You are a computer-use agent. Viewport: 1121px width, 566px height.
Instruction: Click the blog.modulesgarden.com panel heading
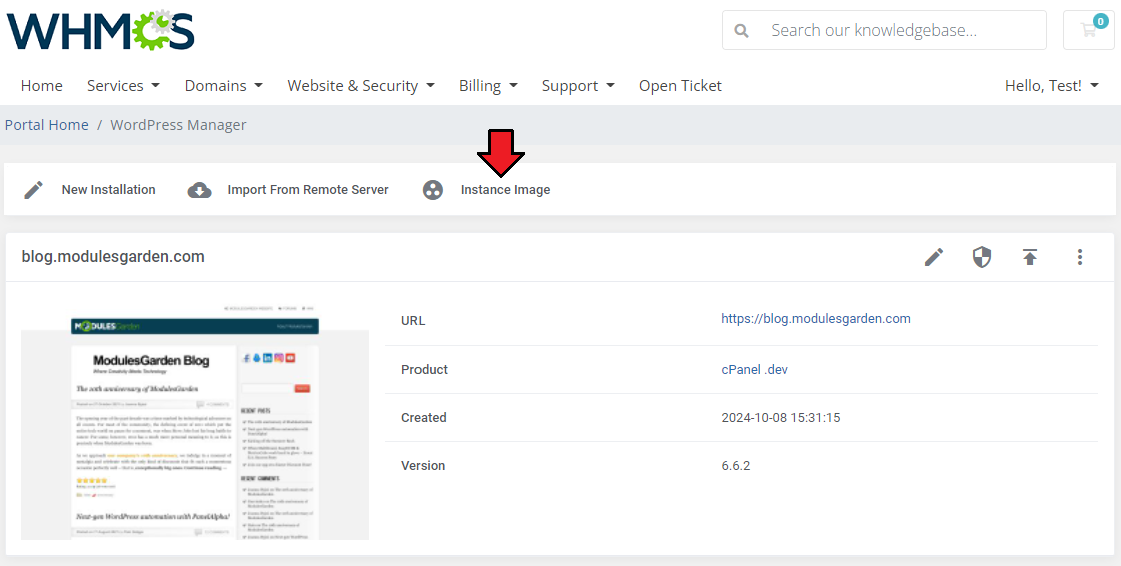click(x=113, y=257)
